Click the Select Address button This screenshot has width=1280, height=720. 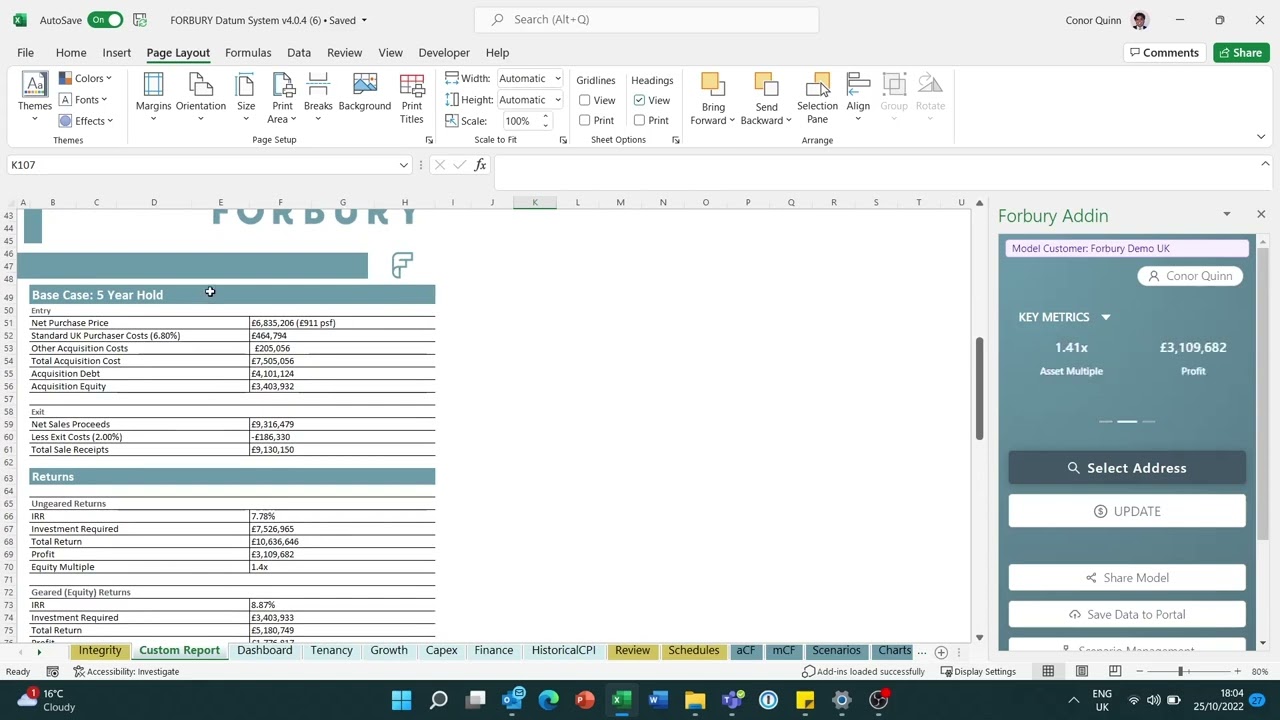pos(1127,468)
